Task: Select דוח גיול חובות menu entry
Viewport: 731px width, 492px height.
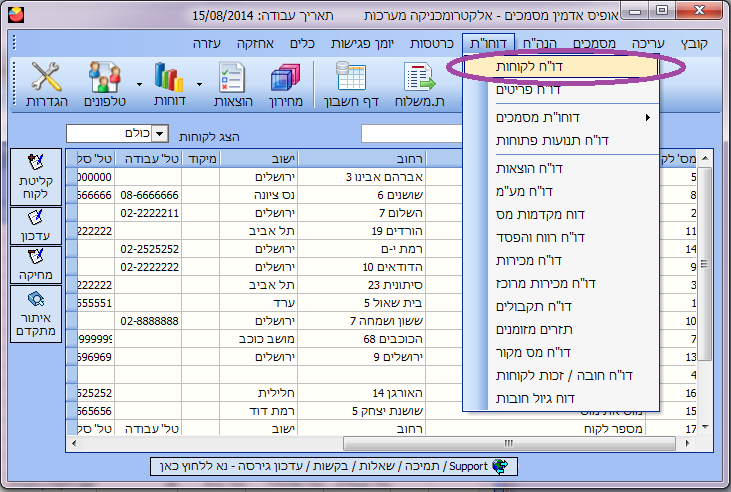Action: click(561, 398)
